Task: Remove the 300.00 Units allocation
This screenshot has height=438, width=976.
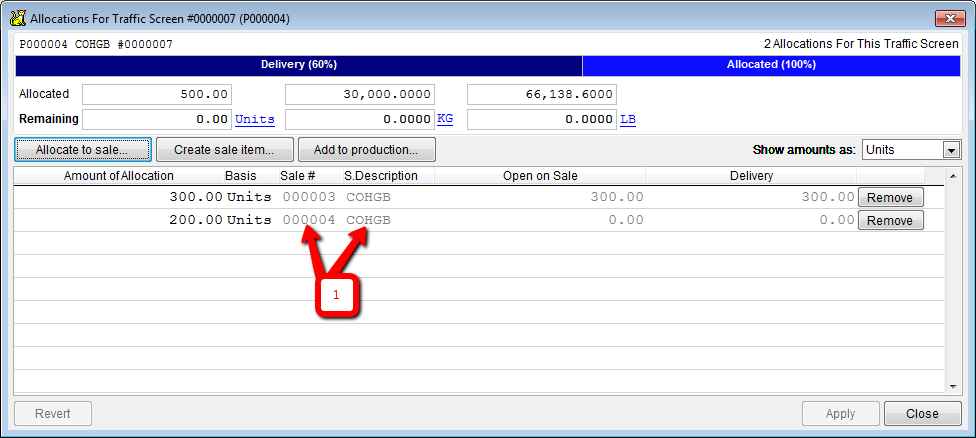Action: coord(890,198)
